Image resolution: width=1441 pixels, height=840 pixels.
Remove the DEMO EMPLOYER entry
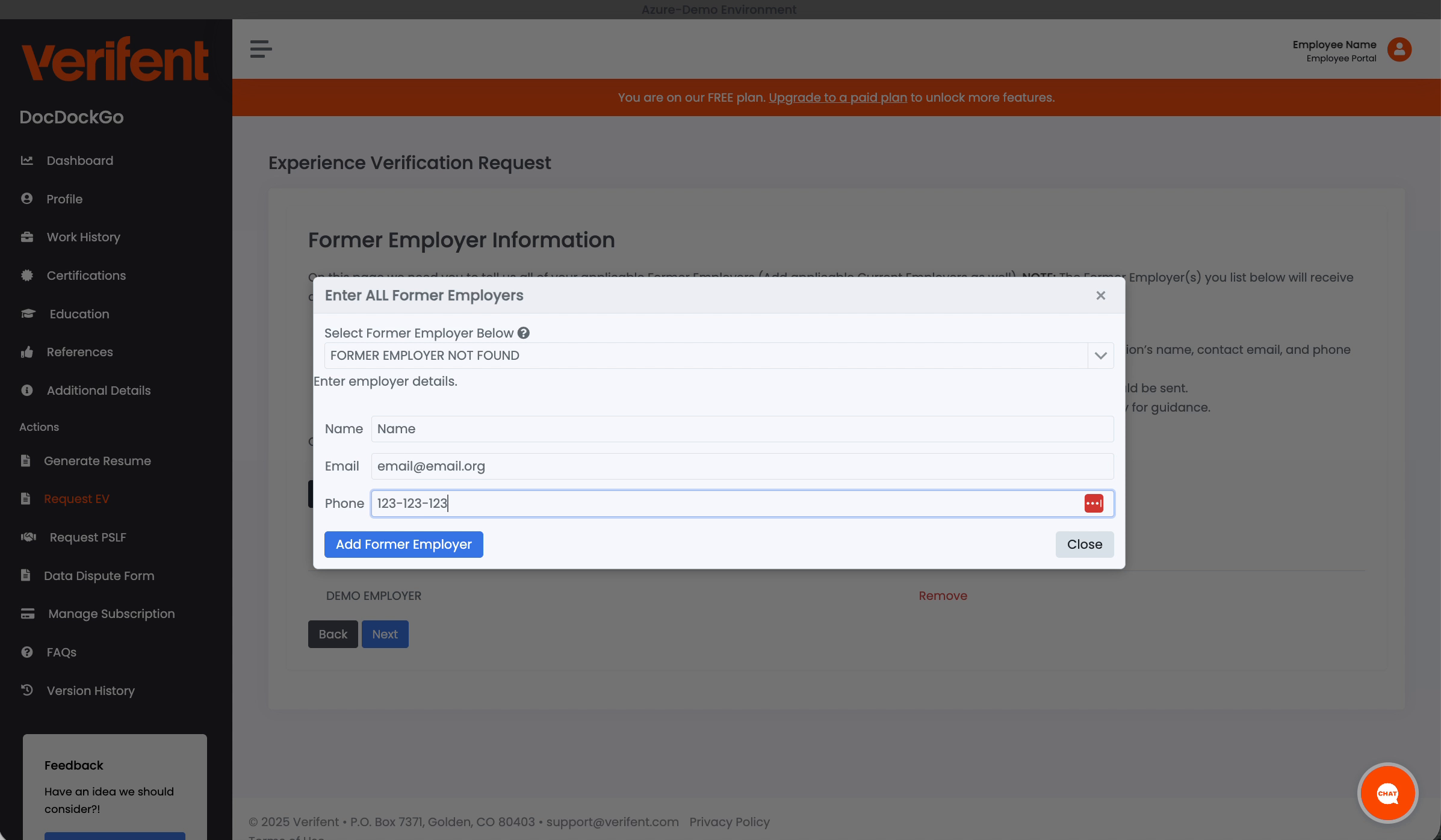(942, 596)
